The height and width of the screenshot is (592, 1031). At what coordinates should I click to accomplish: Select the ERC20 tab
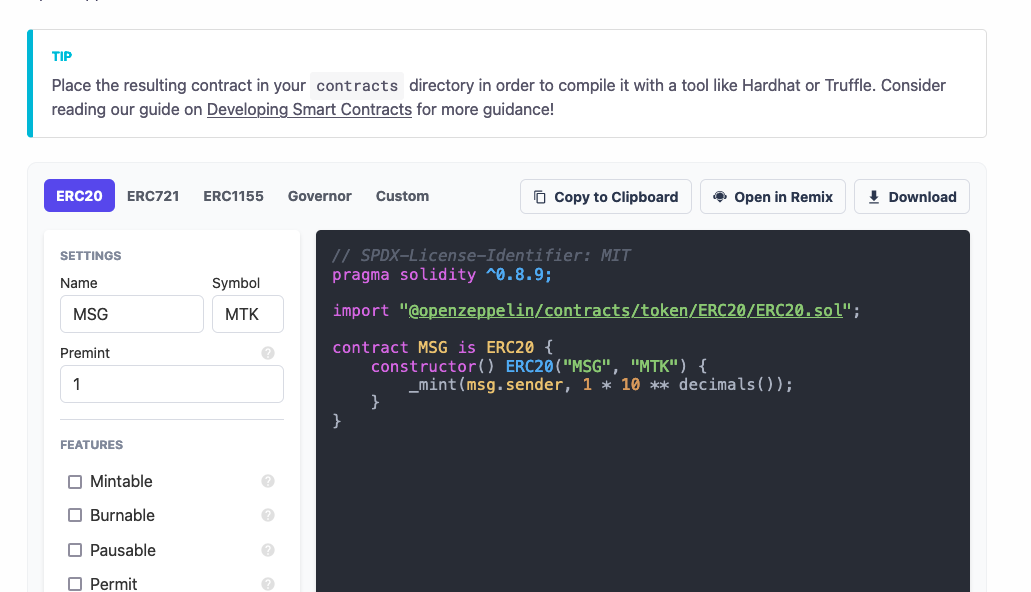(80, 195)
